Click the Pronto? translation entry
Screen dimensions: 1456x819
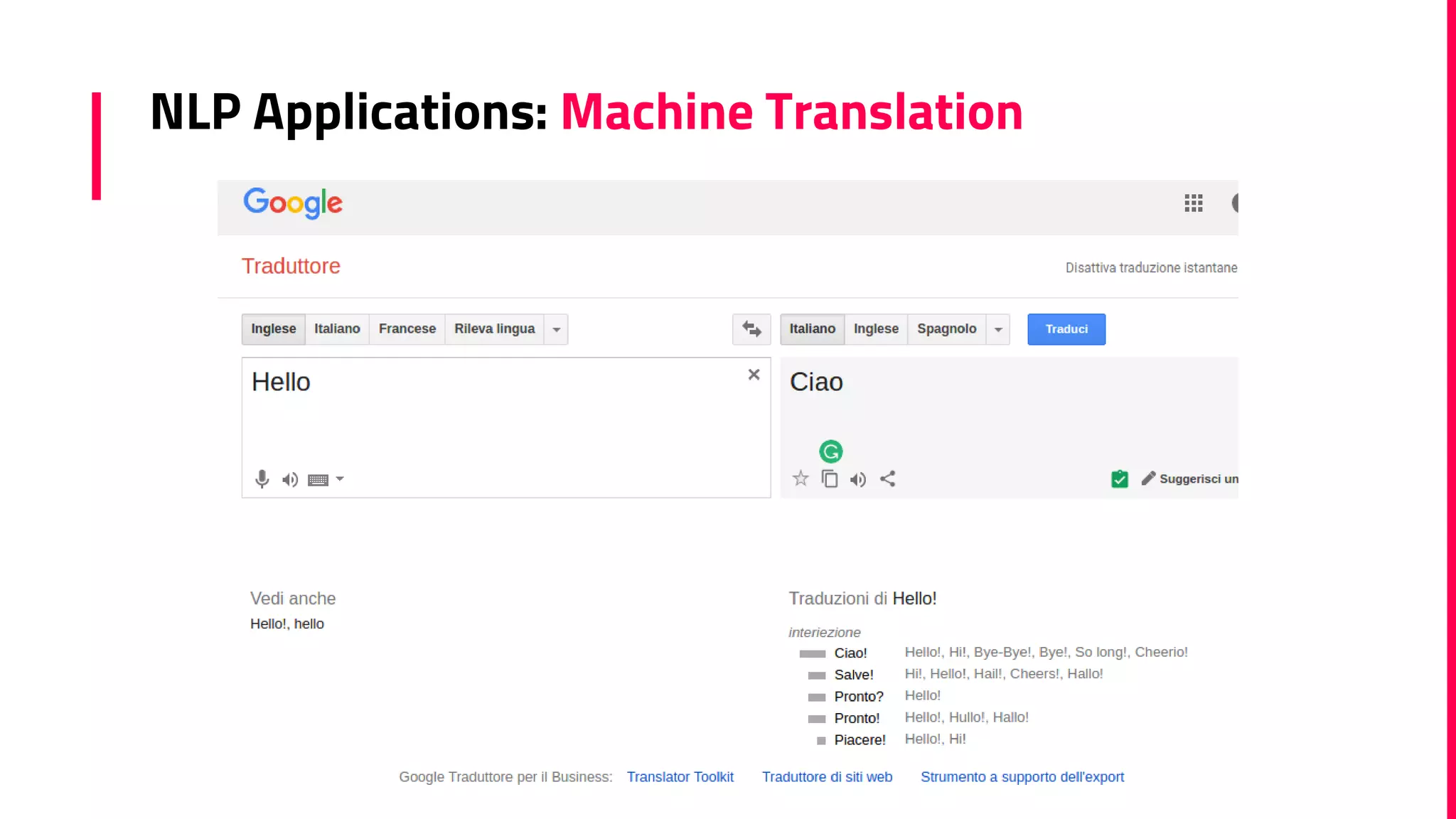click(x=859, y=697)
